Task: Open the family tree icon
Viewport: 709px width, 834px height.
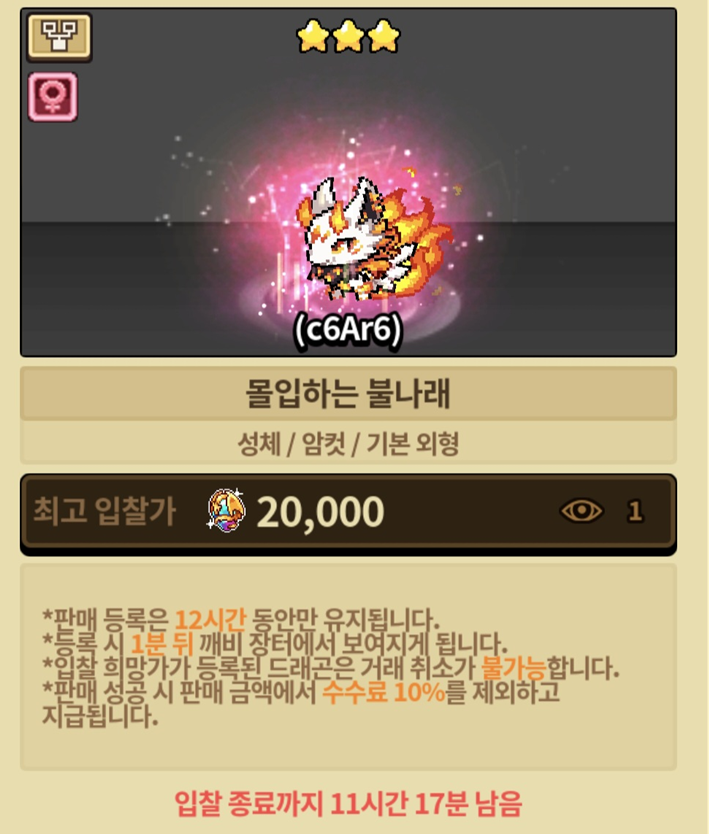Action: 59,36
